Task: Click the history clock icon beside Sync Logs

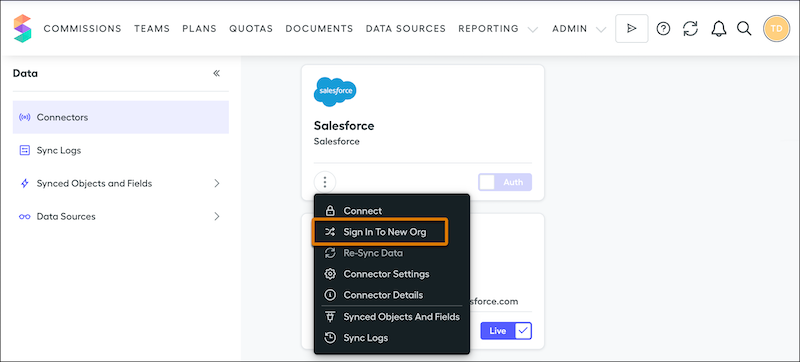Action: 330,338
